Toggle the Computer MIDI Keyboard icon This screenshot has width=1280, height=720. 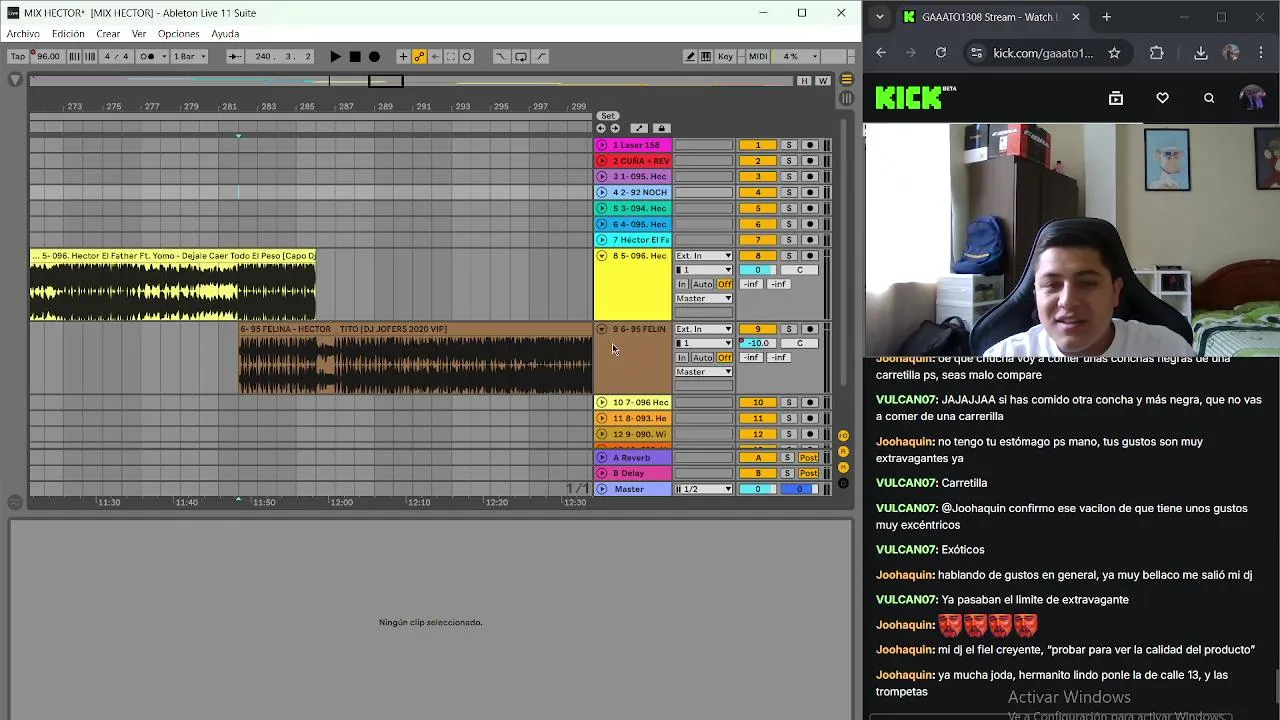pyautogui.click(x=706, y=57)
